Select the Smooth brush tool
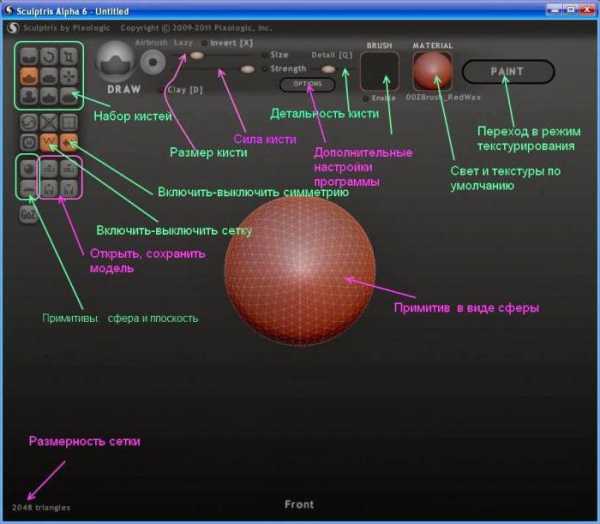 point(69,96)
